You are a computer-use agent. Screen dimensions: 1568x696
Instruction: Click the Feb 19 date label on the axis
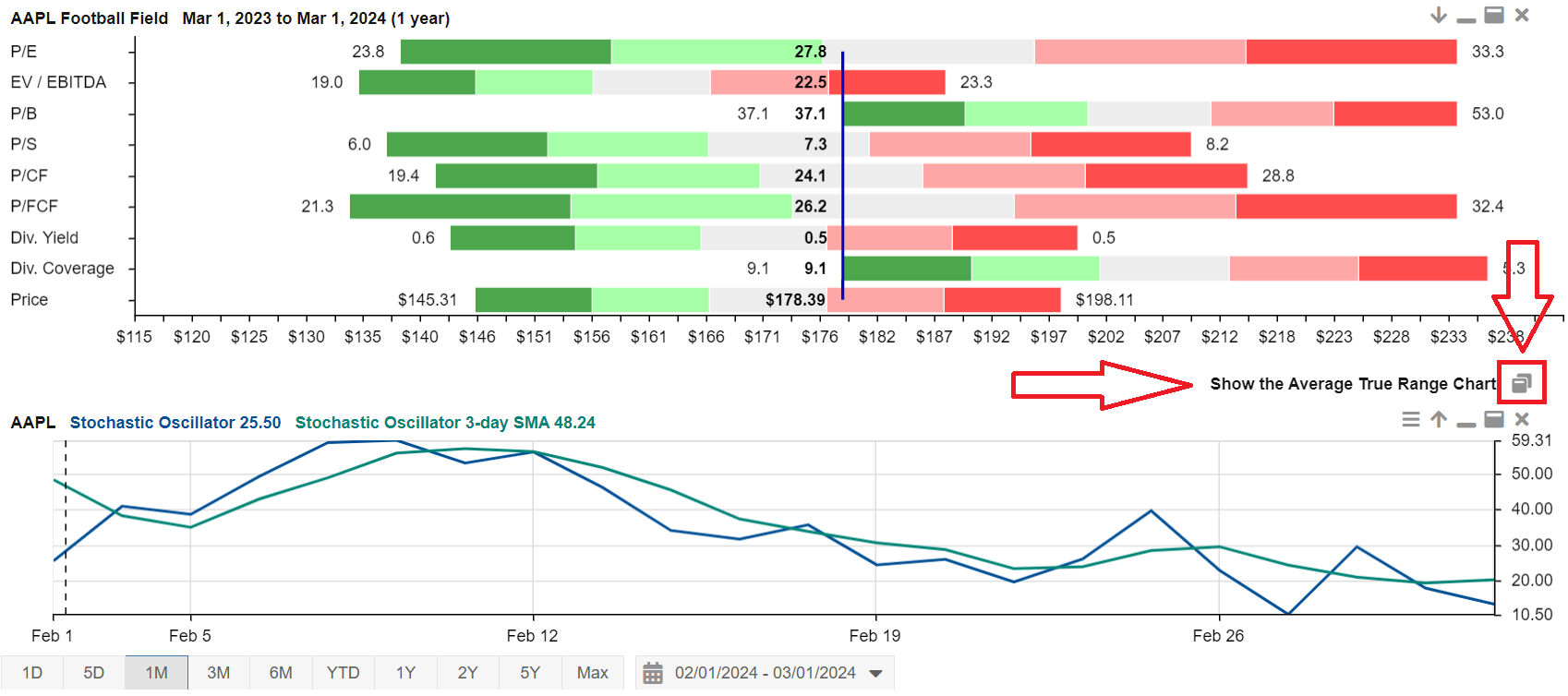pos(875,636)
